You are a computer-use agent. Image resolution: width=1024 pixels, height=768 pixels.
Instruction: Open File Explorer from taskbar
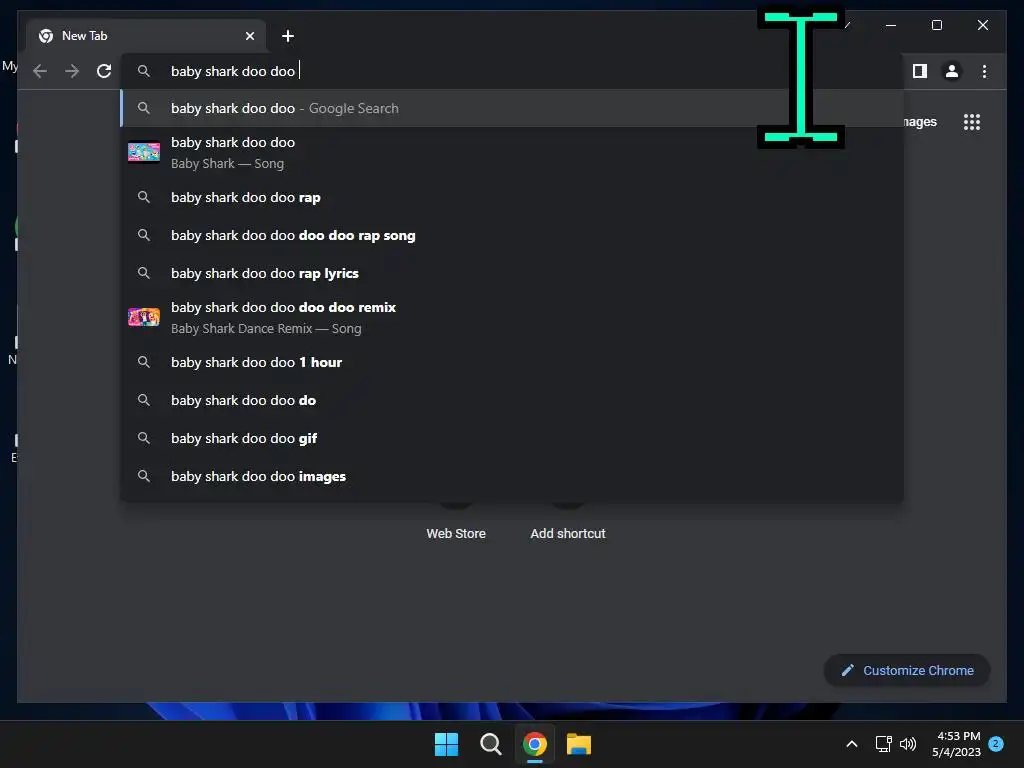click(579, 744)
